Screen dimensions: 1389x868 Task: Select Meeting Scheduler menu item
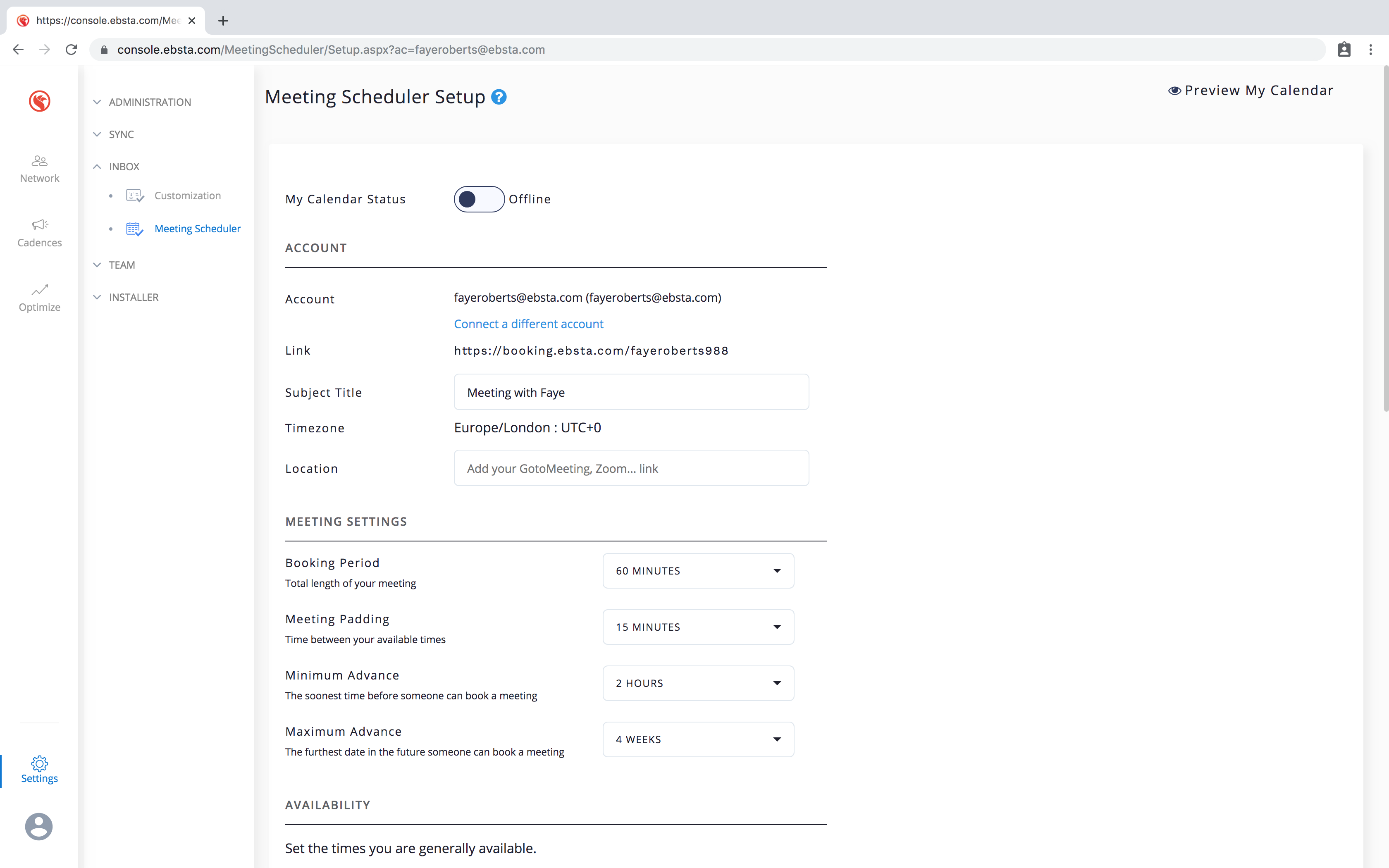point(198,229)
